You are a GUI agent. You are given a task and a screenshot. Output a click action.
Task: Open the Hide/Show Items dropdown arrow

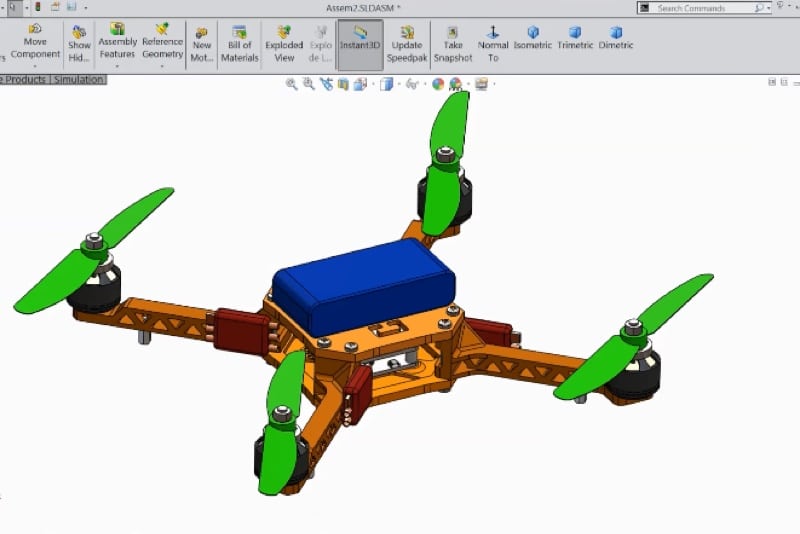point(424,84)
